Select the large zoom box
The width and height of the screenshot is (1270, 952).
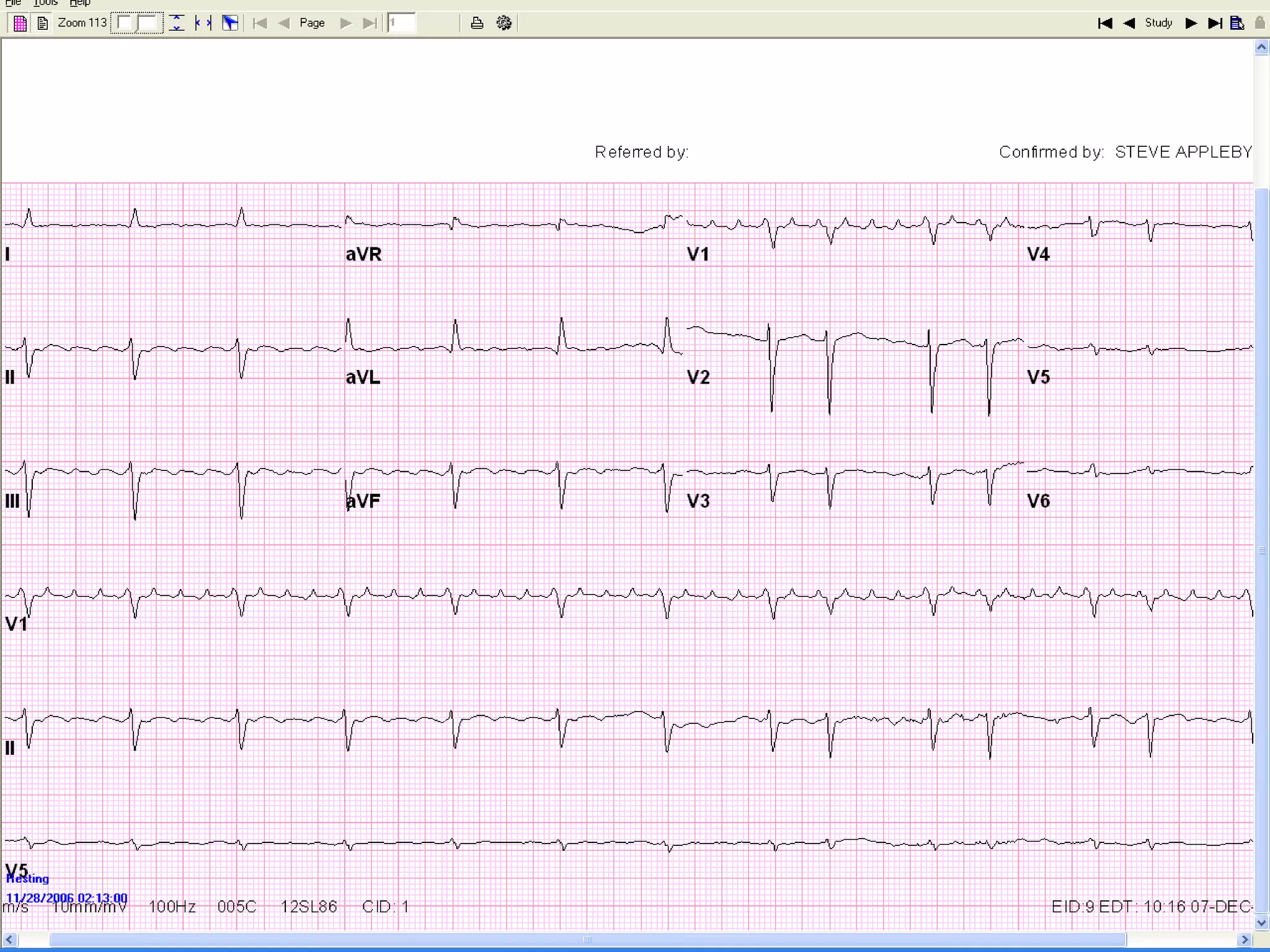pyautogui.click(x=148, y=23)
